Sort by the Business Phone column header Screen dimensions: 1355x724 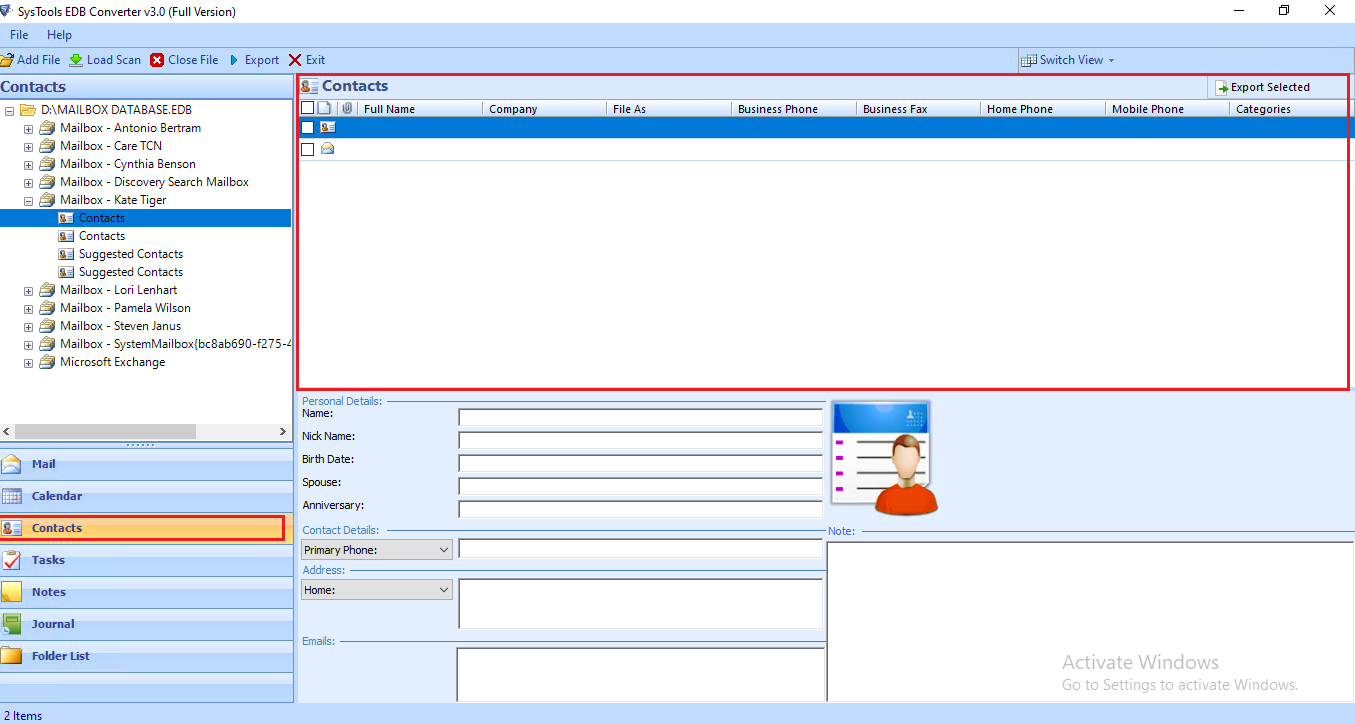(794, 109)
